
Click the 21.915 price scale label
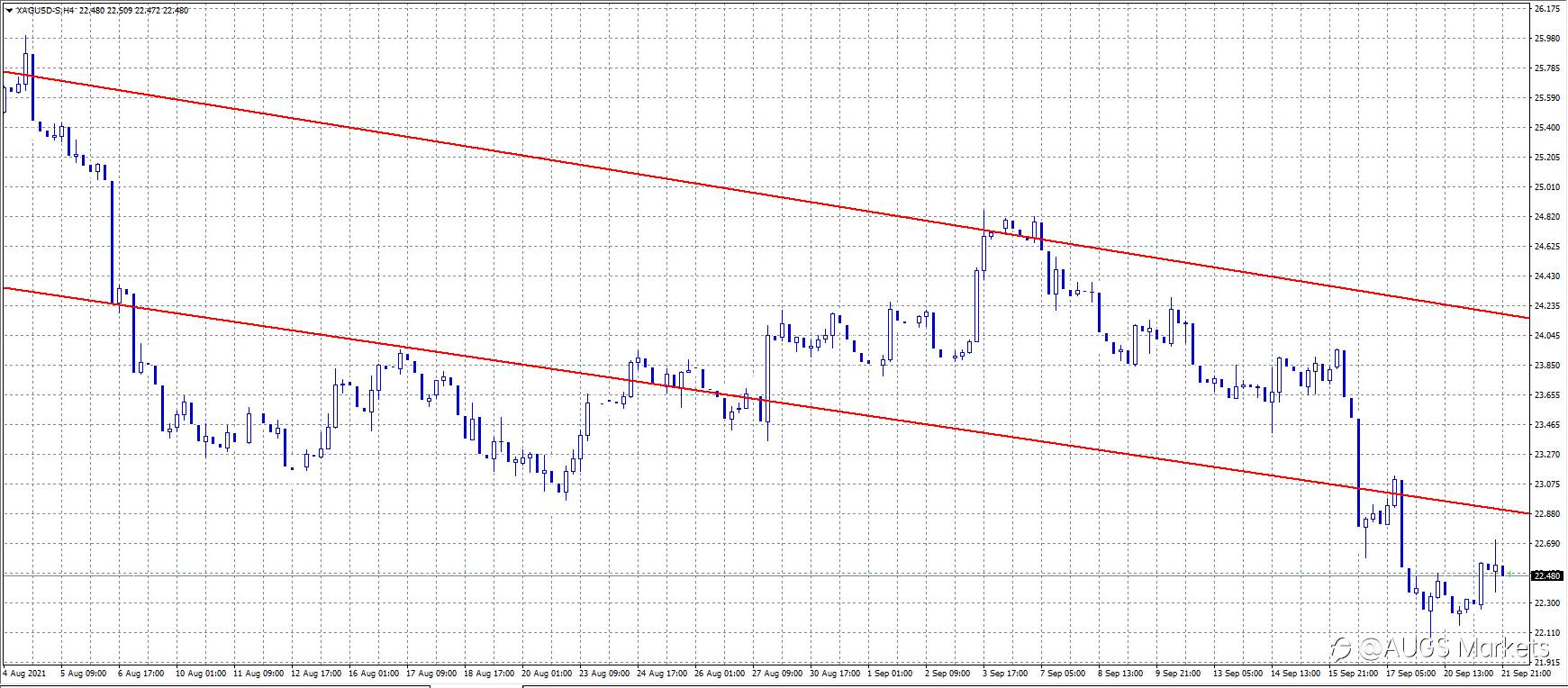(1546, 662)
